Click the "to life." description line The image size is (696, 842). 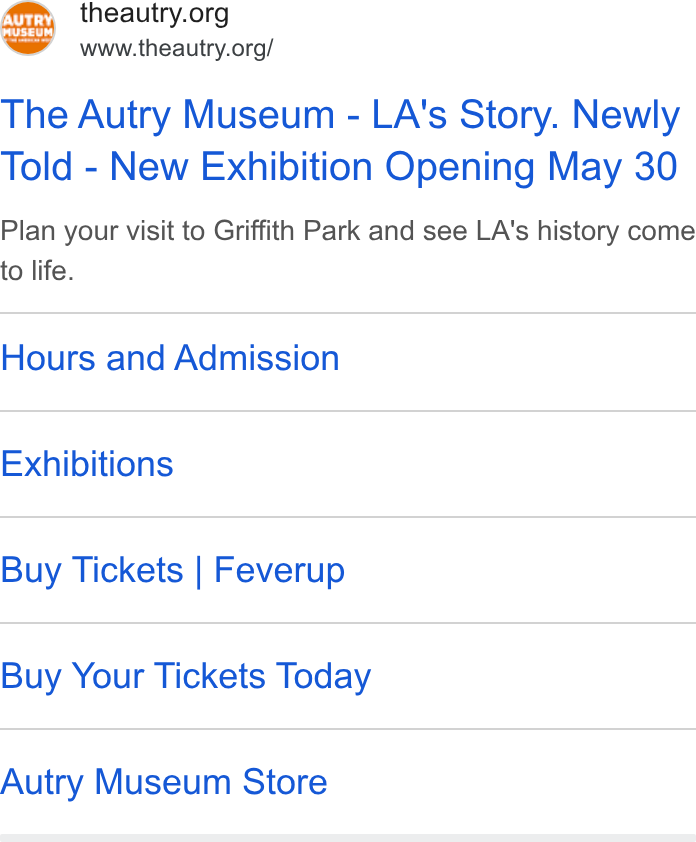pyautogui.click(x=37, y=271)
